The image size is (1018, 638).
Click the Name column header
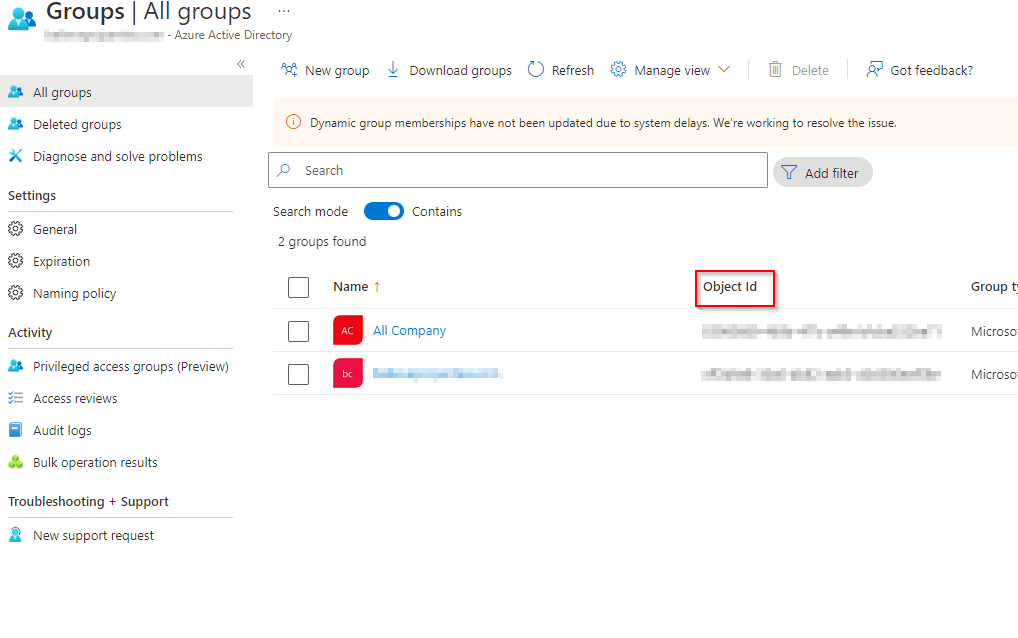[351, 286]
